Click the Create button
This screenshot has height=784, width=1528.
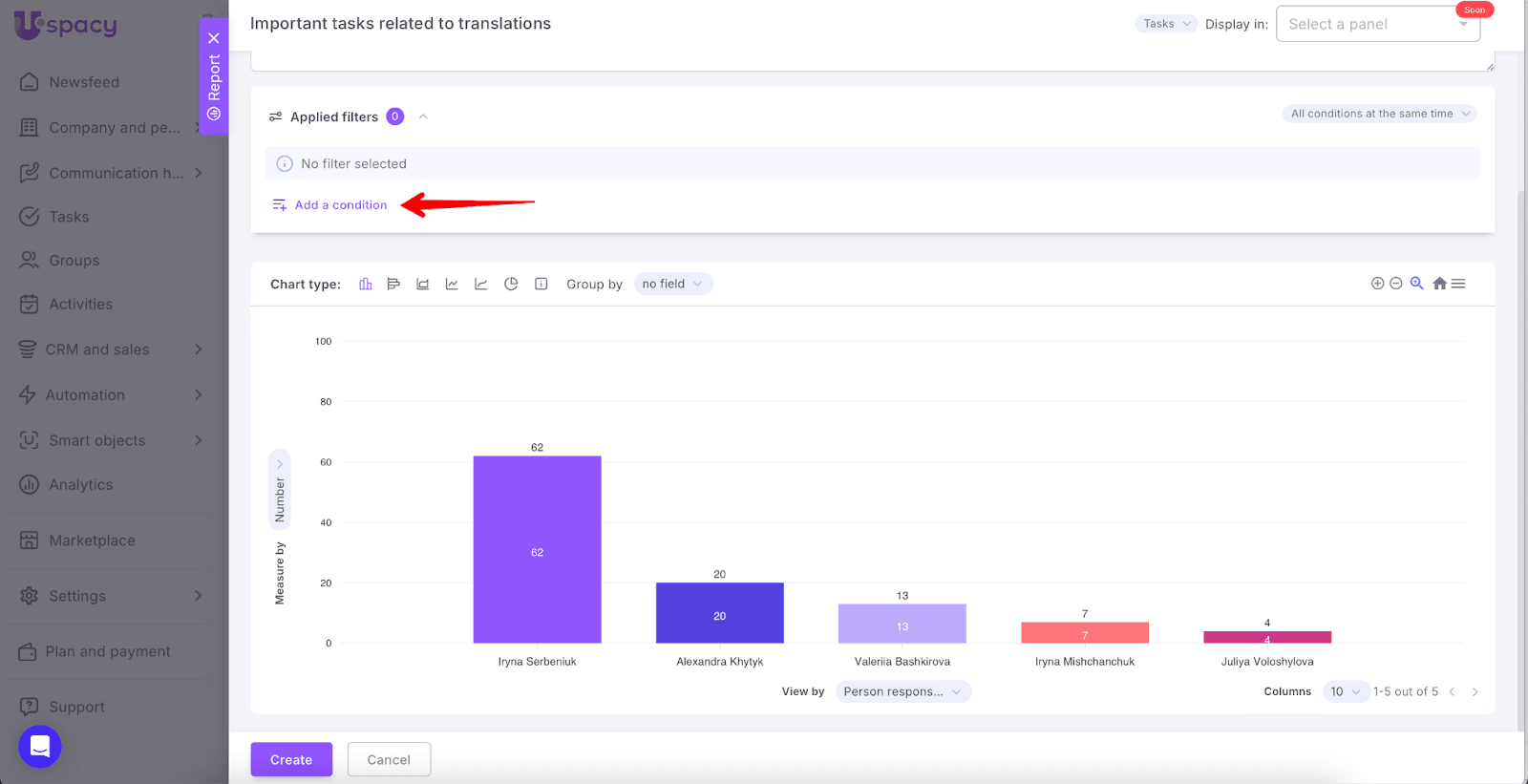291,759
